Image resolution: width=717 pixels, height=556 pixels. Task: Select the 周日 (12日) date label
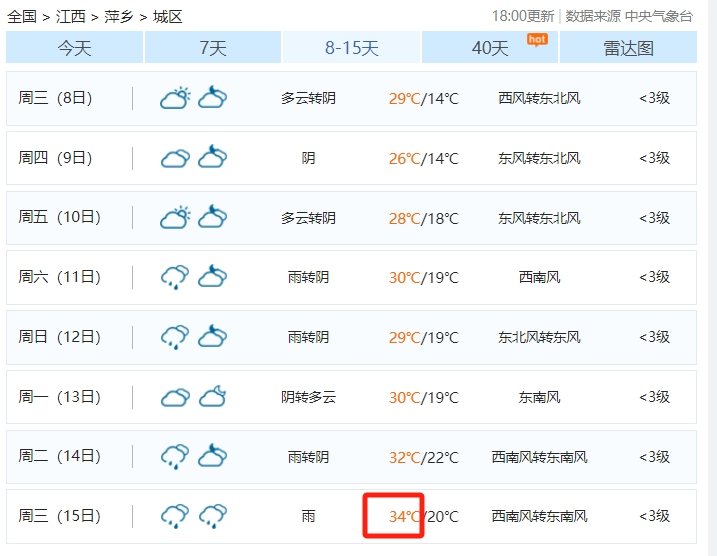coord(59,337)
